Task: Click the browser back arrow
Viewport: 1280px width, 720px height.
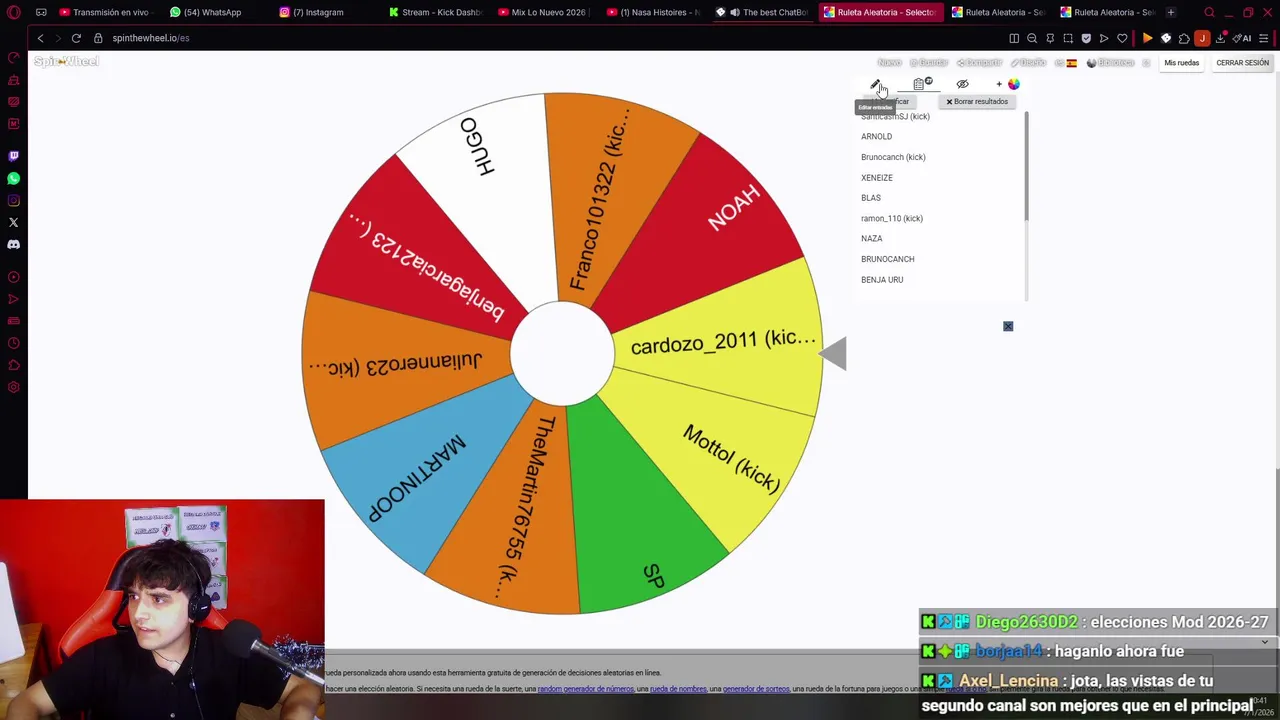Action: coord(40,38)
